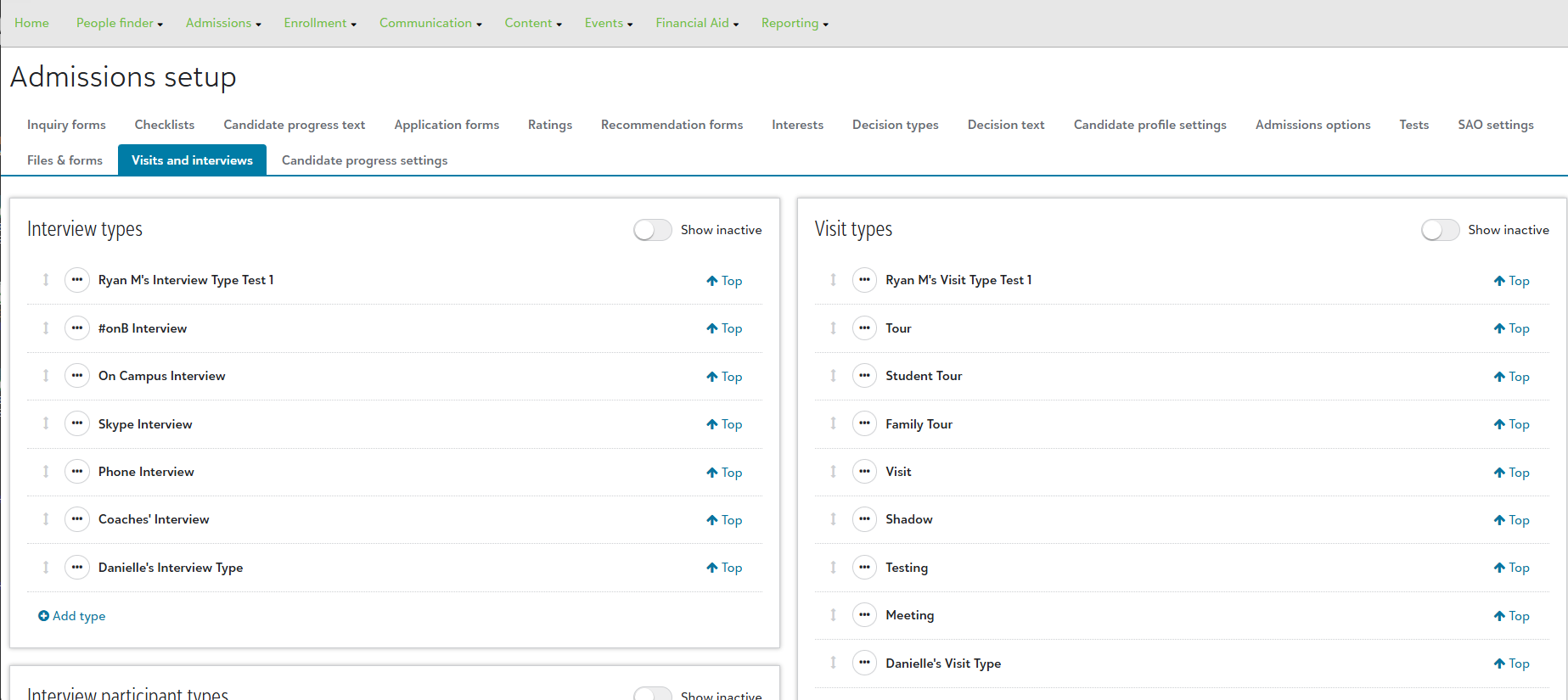Image resolution: width=1568 pixels, height=700 pixels.
Task: Toggle Show inactive for Visit types
Action: [1440, 230]
